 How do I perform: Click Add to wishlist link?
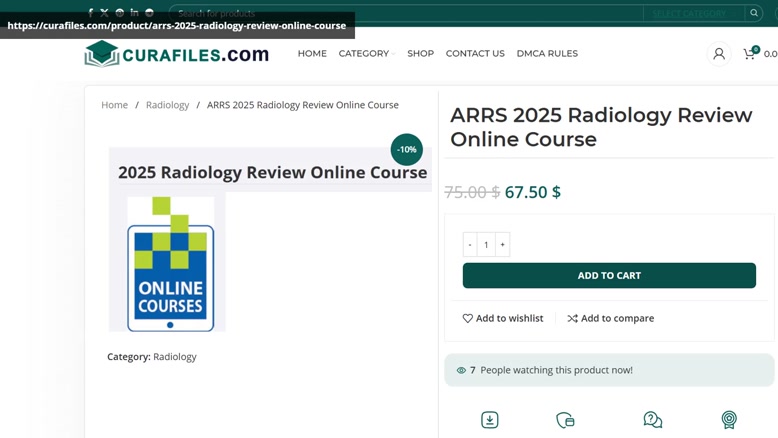point(503,318)
